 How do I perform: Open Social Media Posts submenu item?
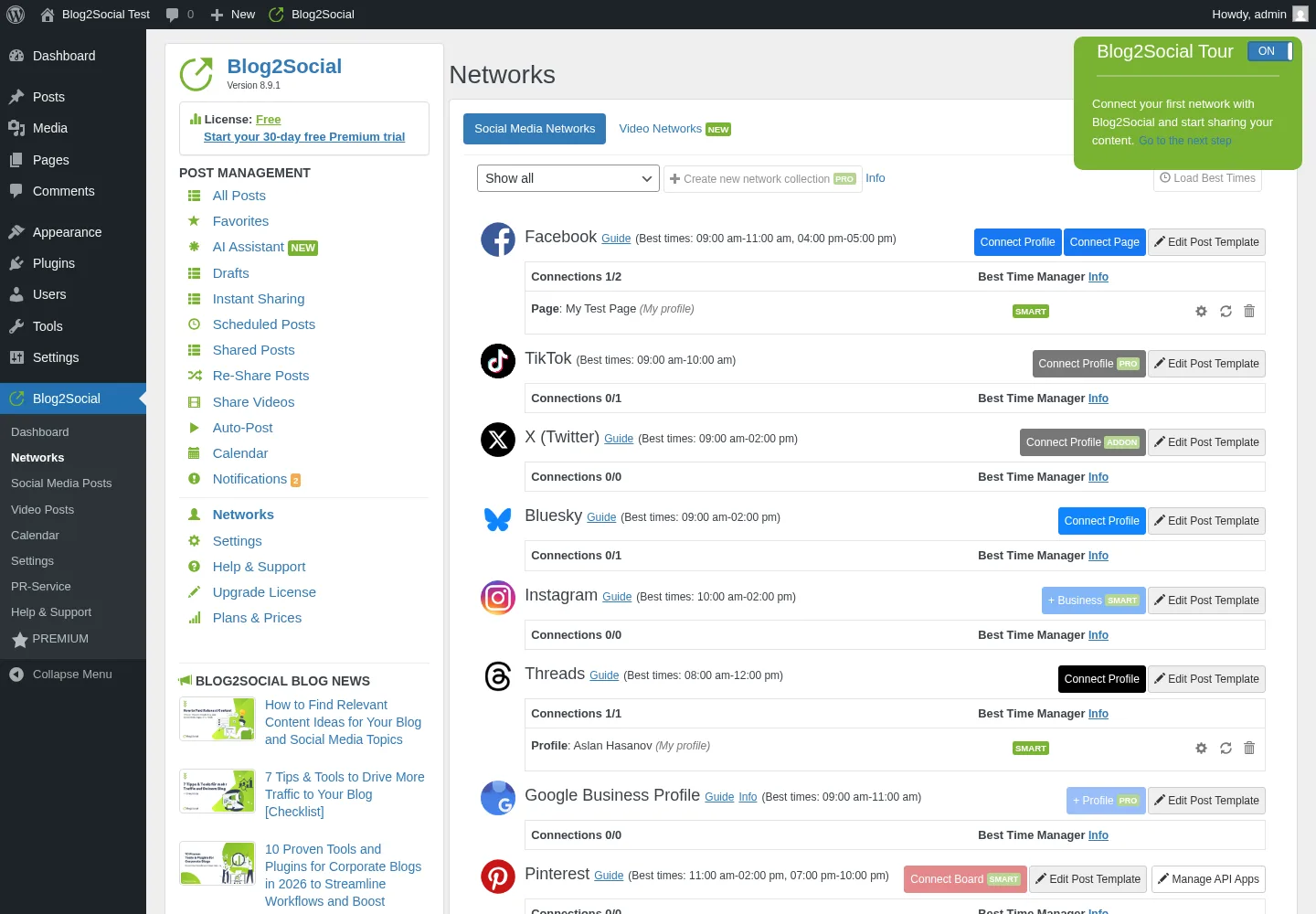pyautogui.click(x=61, y=484)
